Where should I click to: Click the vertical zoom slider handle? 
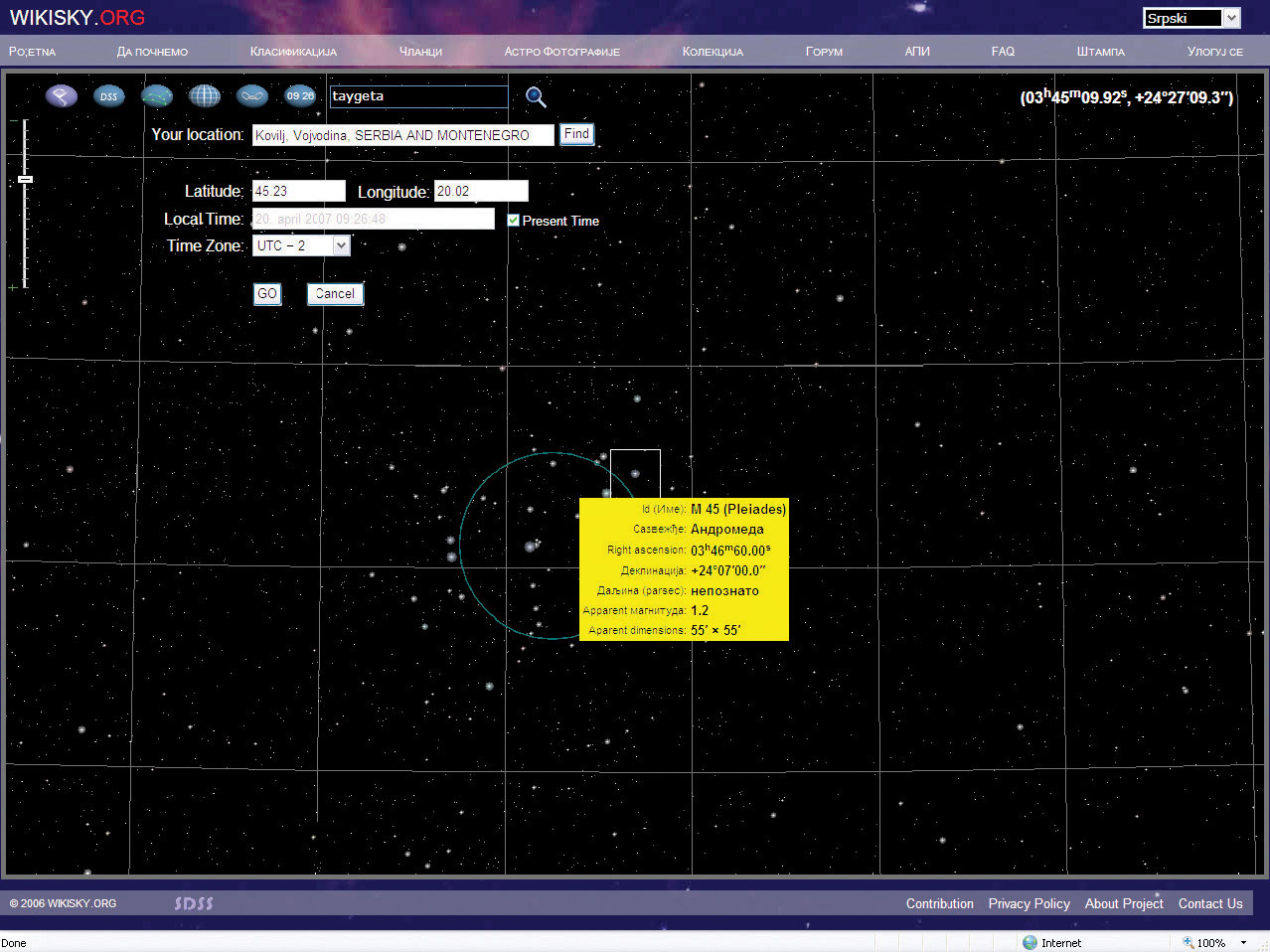(26, 179)
